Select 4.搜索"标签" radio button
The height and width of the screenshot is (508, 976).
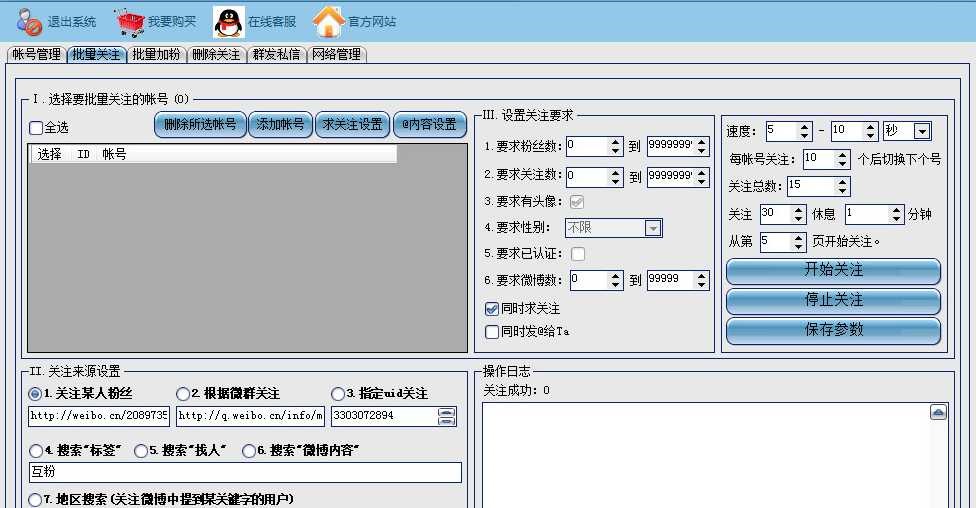tap(36, 451)
